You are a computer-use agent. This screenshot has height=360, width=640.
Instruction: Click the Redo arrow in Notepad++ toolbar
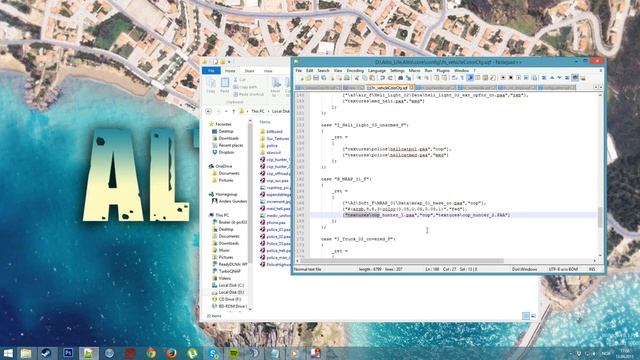click(x=390, y=78)
